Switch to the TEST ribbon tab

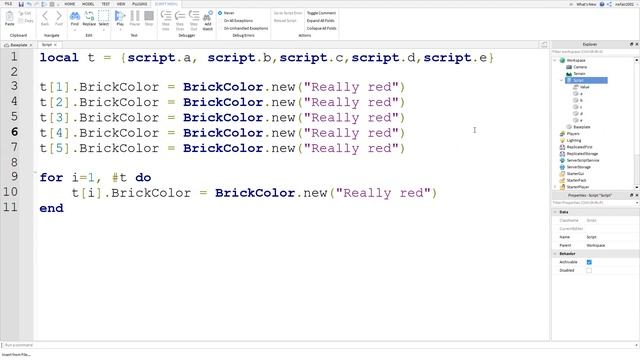(x=106, y=4)
